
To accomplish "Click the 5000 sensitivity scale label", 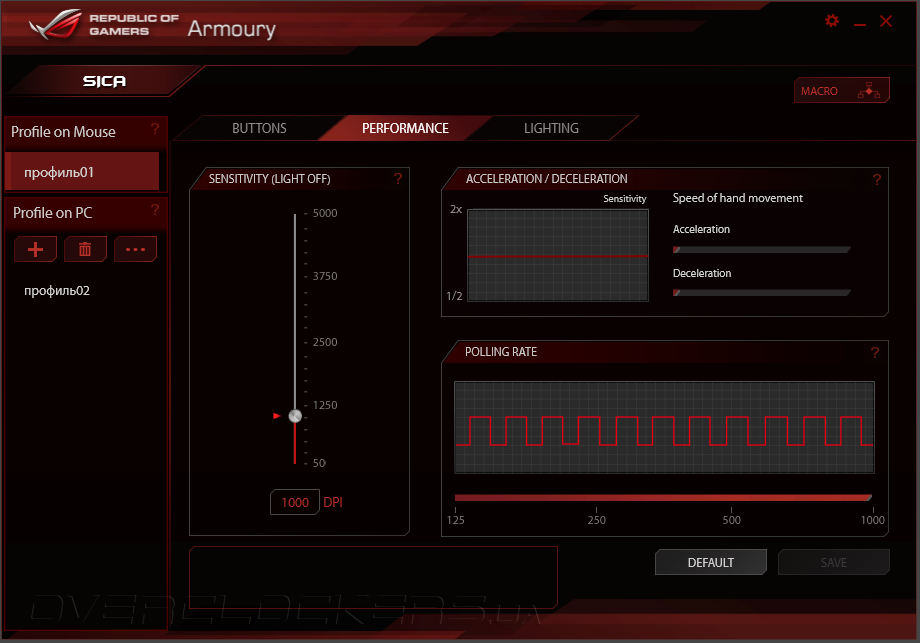I will 325,213.
